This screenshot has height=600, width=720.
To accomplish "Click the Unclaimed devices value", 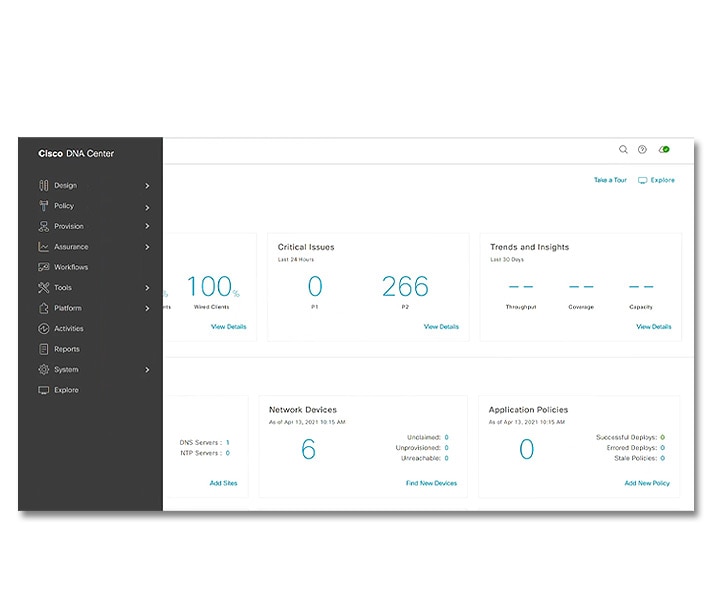I will (x=446, y=437).
